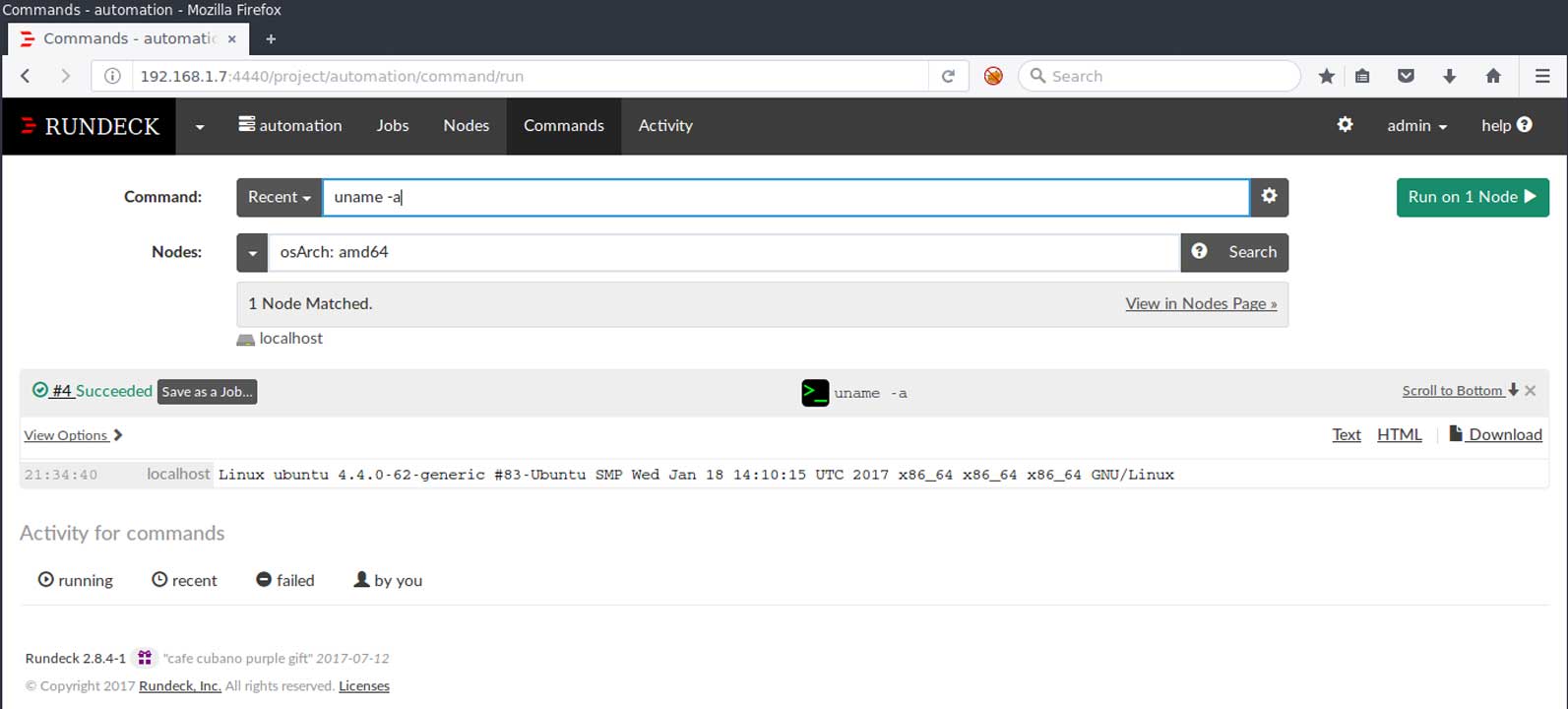Image resolution: width=1568 pixels, height=709 pixels.
Task: Expand the node filter dropdown arrow
Action: point(253,252)
